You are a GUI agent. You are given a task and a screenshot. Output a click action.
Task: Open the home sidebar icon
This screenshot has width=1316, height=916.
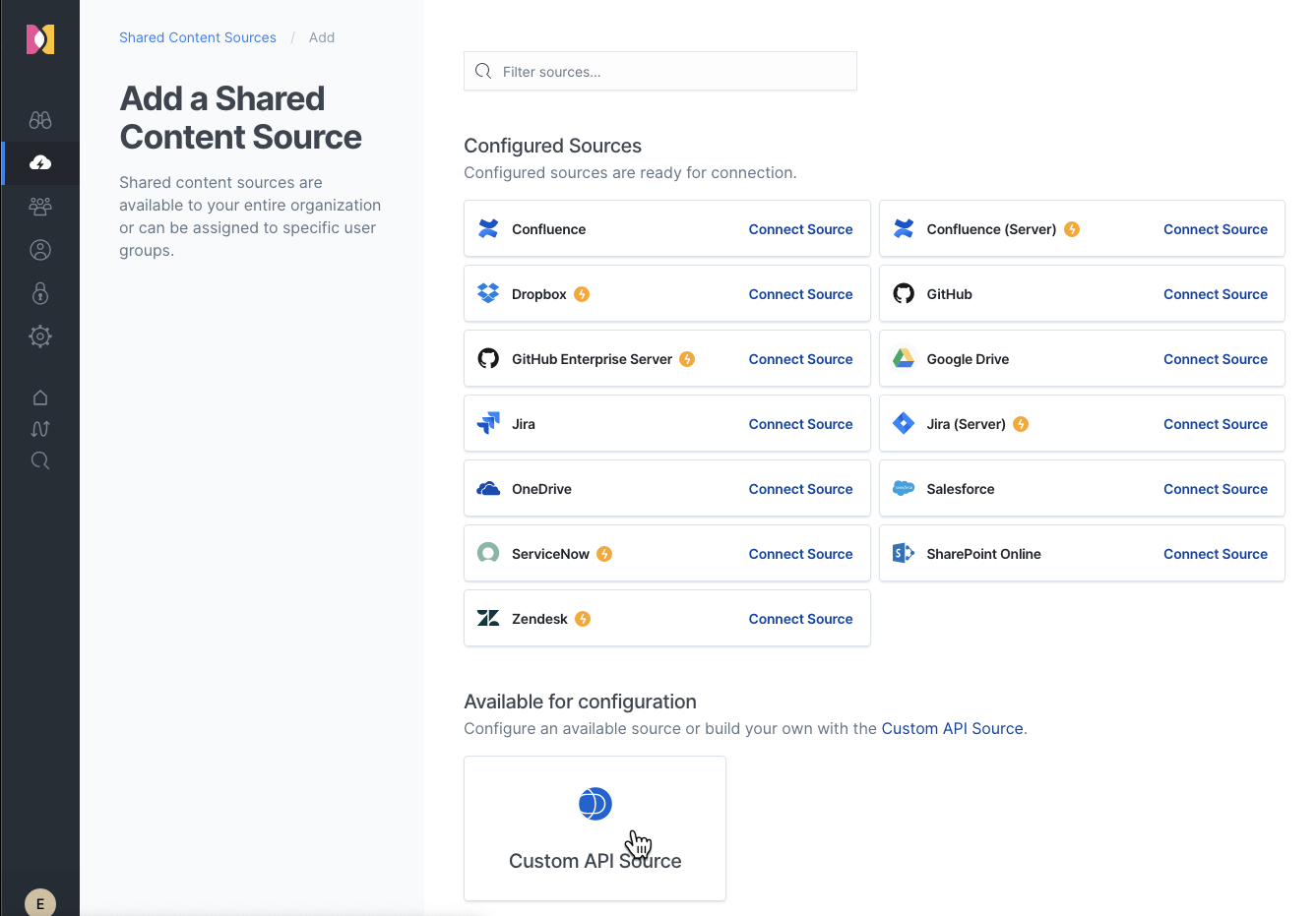click(x=40, y=397)
